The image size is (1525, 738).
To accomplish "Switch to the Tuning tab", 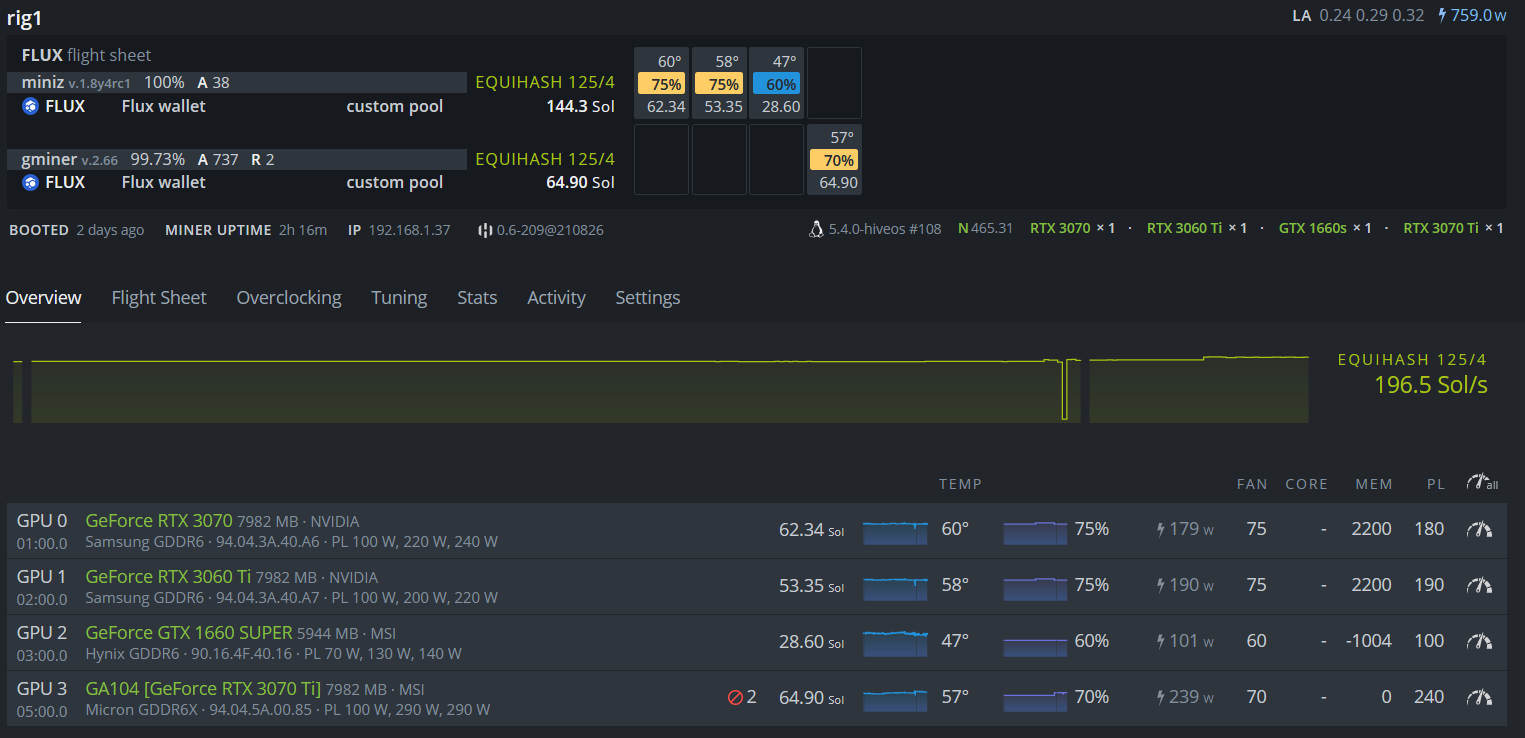I will pos(399,297).
